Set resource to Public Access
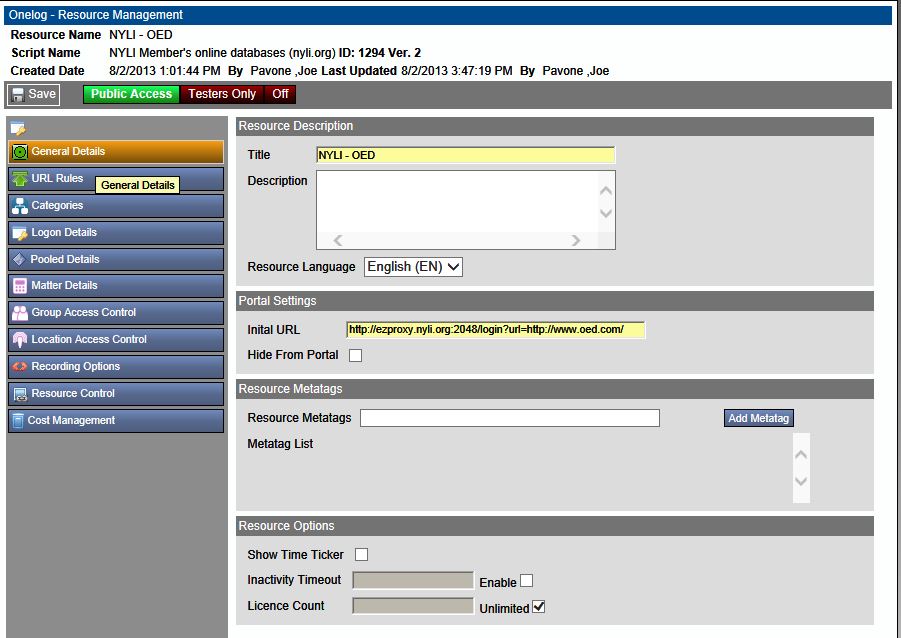This screenshot has width=901, height=638. tap(131, 94)
